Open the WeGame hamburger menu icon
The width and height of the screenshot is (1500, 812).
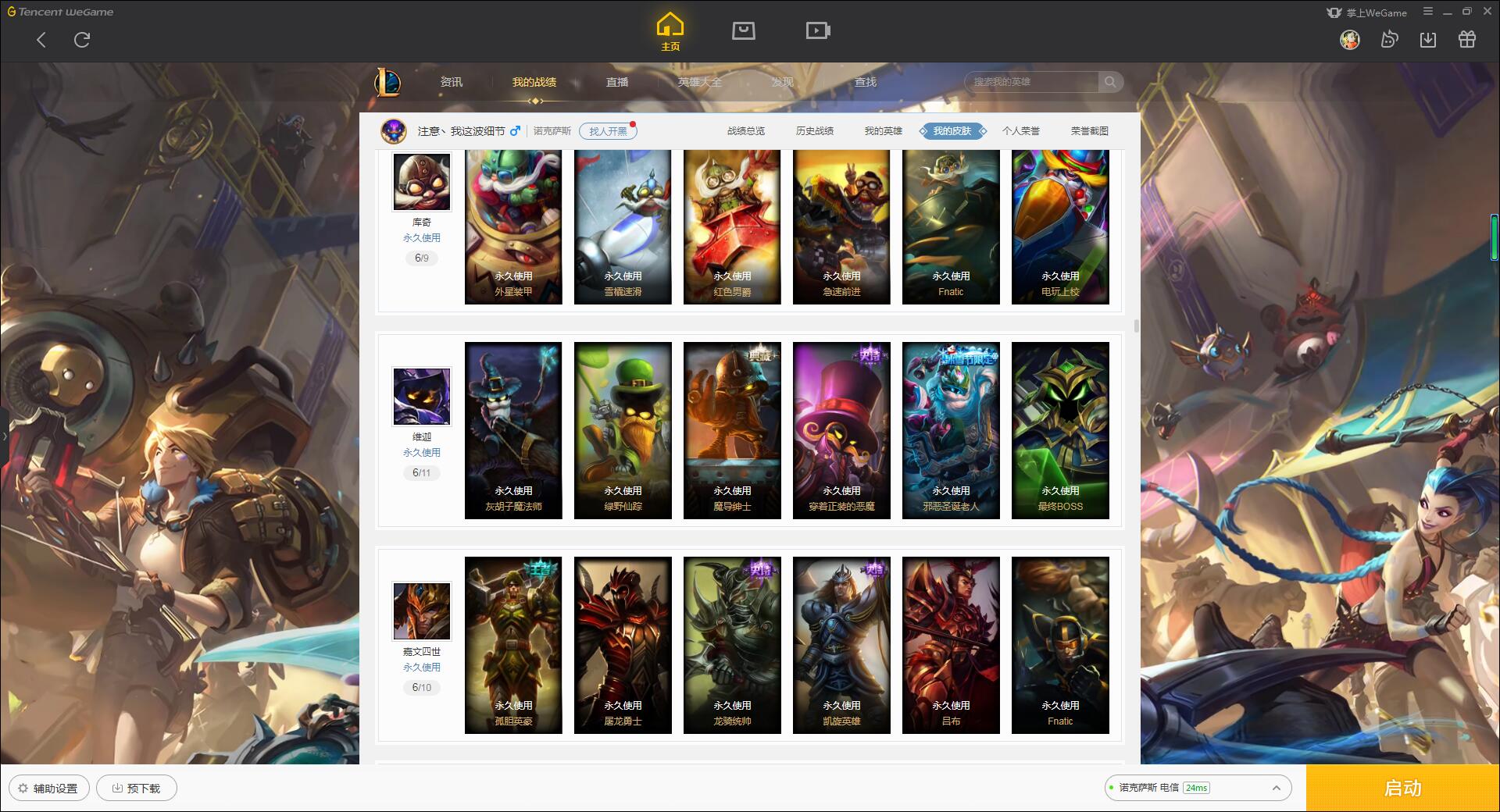[1428, 12]
